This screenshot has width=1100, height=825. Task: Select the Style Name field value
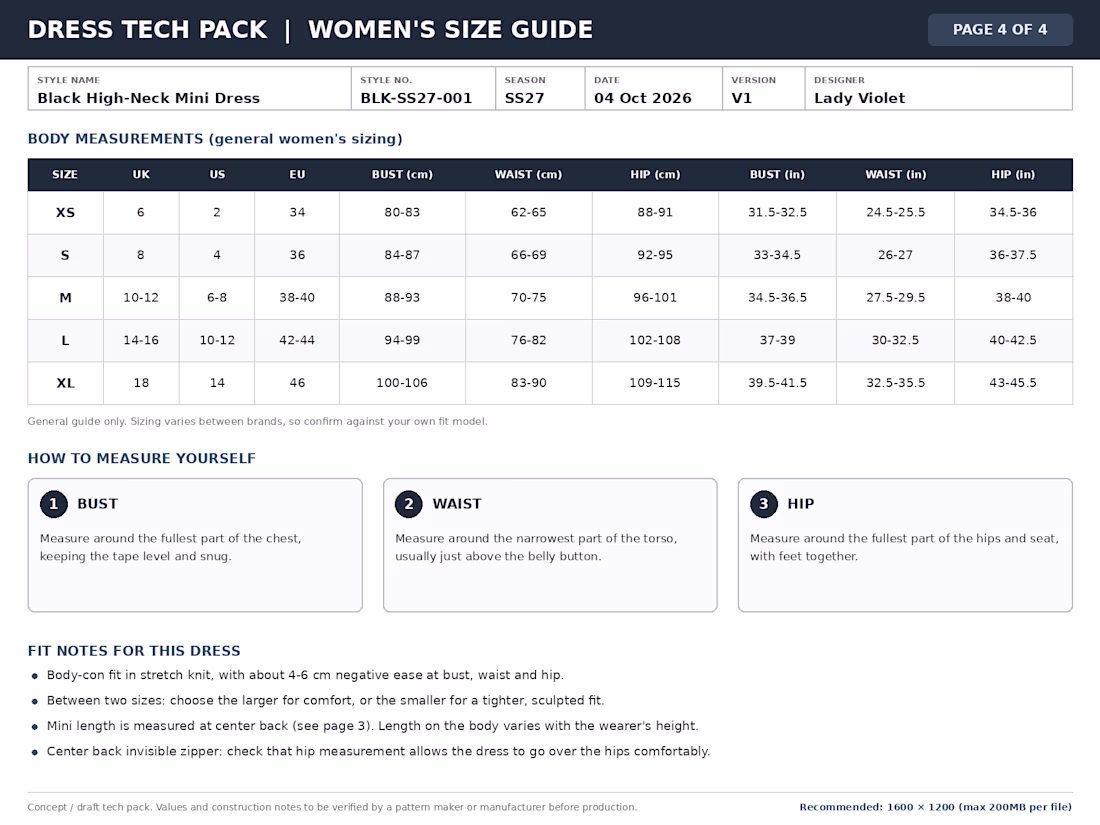[x=149, y=98]
